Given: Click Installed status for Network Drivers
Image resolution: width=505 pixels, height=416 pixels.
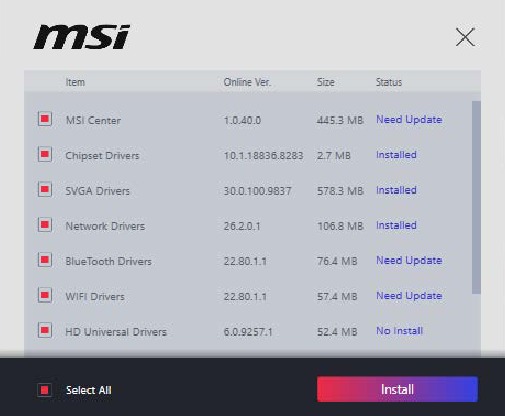Looking at the screenshot, I should click(x=396, y=225).
